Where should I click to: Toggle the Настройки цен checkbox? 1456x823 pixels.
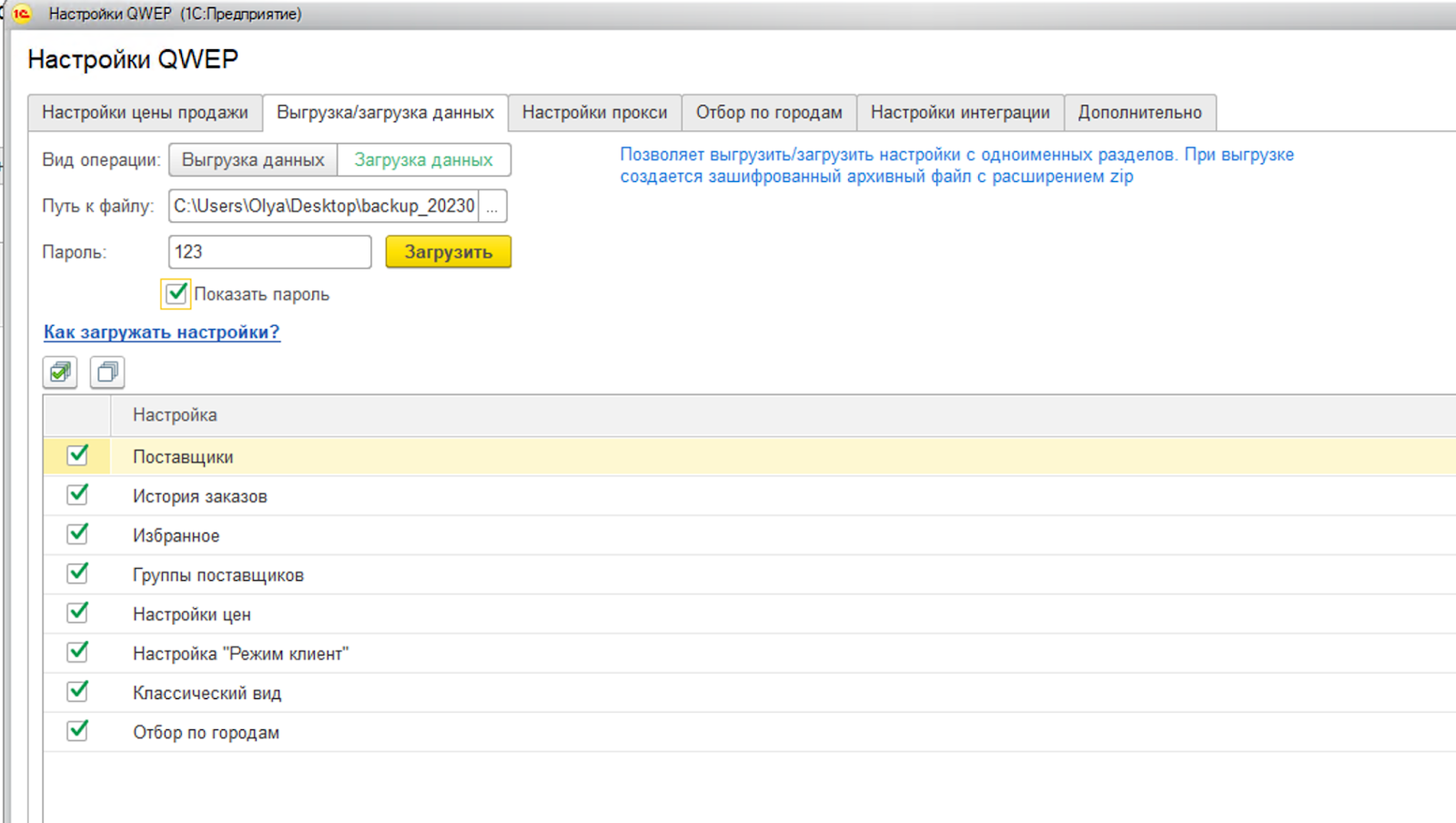[78, 613]
